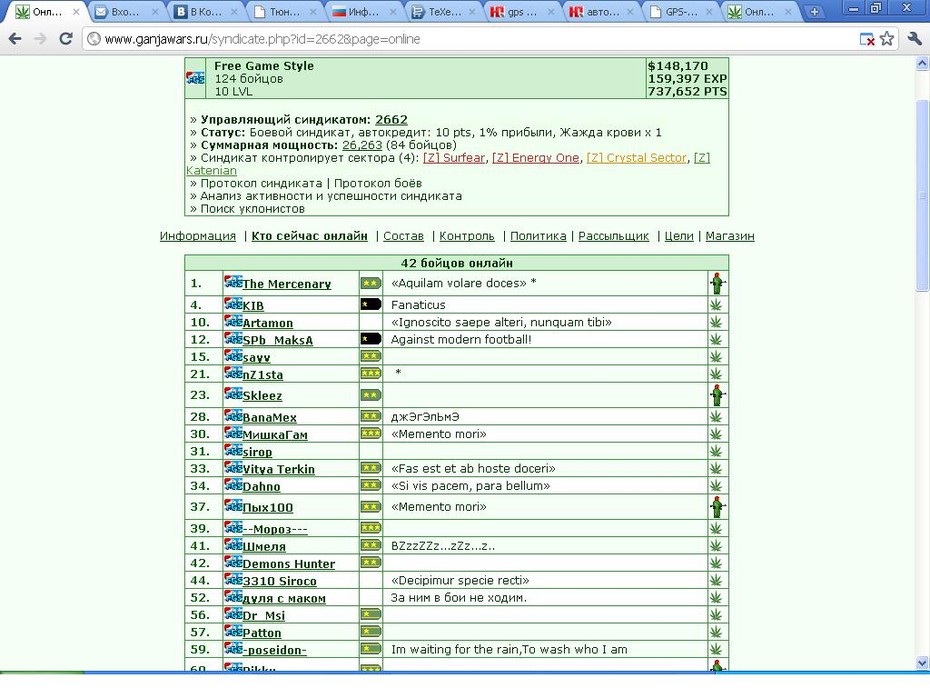Click the leaf icon in the Artamon row
The width and height of the screenshot is (930, 698).
[716, 322]
